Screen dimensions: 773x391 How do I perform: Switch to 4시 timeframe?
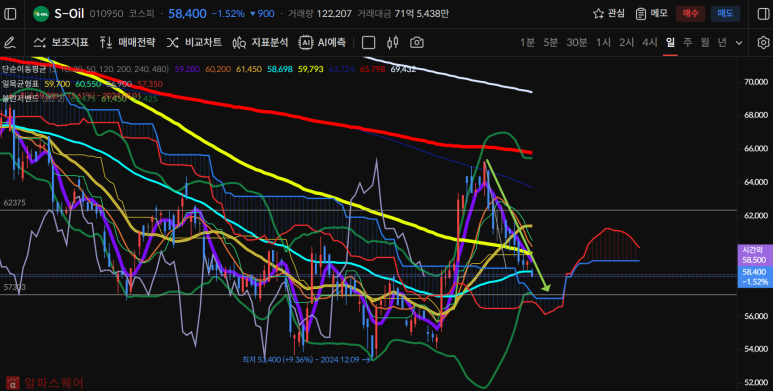(x=649, y=42)
